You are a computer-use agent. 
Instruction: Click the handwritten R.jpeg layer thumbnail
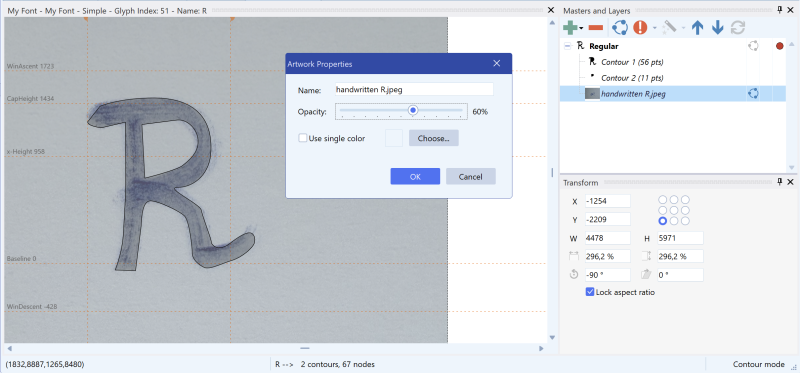(592, 93)
